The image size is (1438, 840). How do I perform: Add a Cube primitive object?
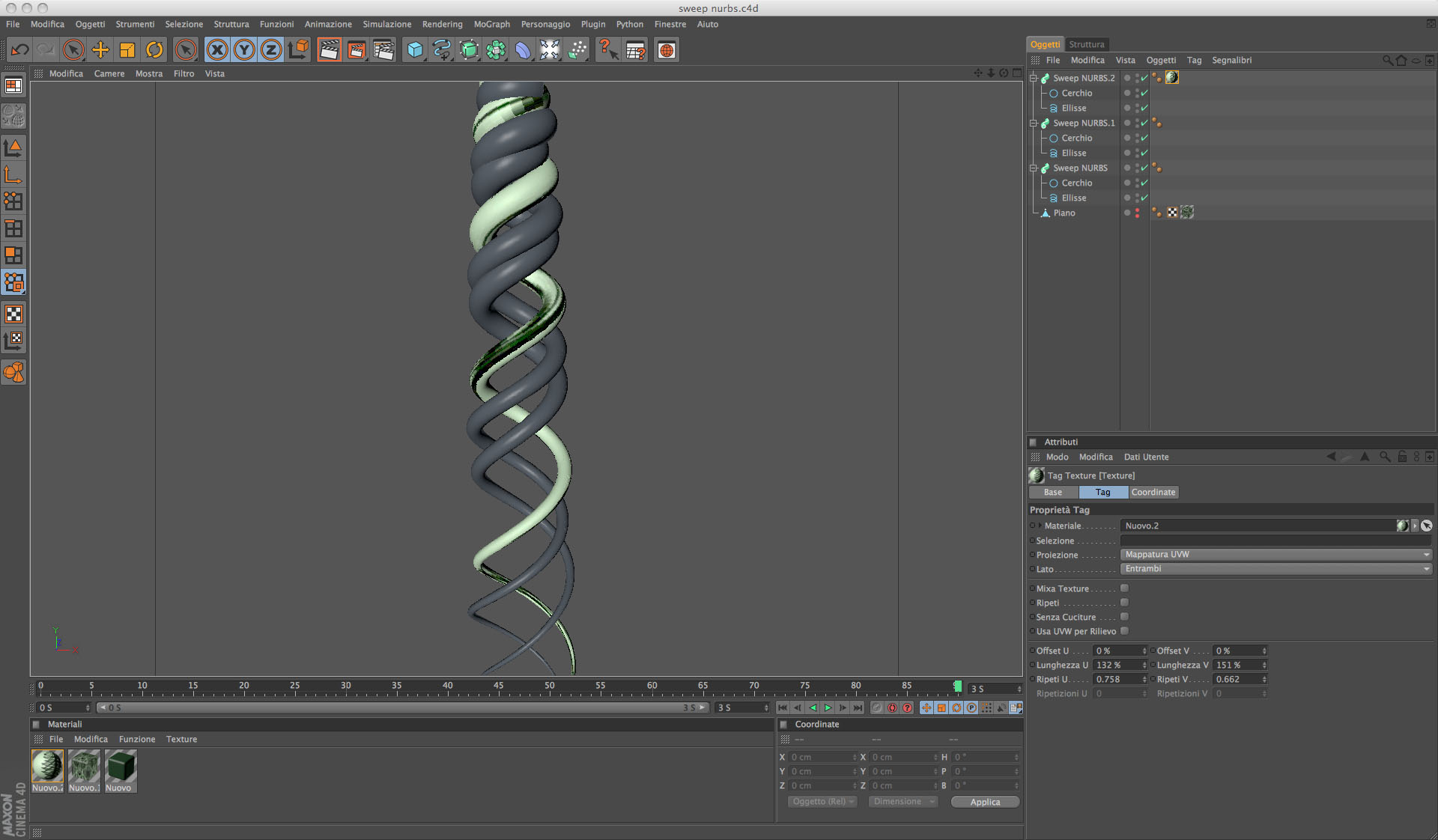pyautogui.click(x=414, y=50)
